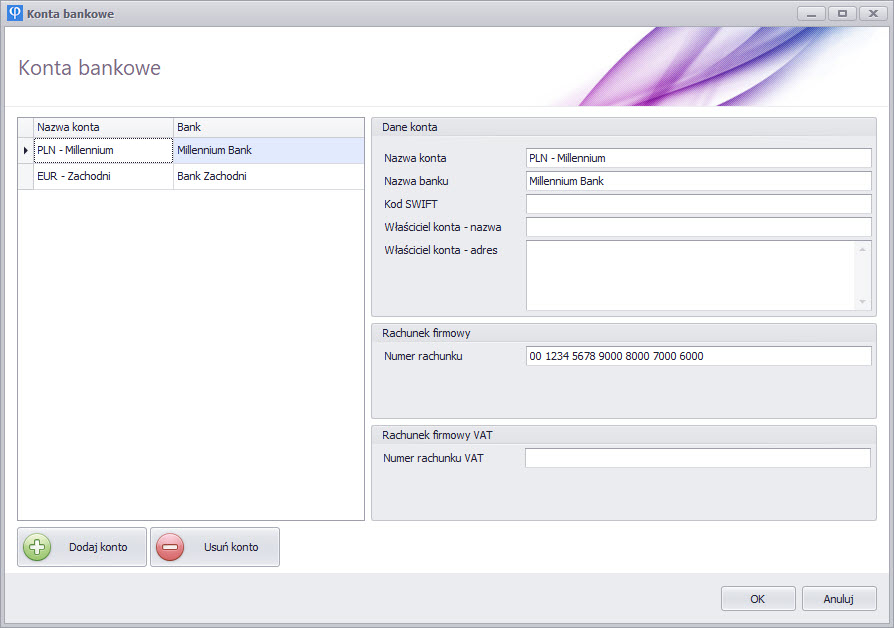The image size is (894, 628).
Task: Click the row indicator arrow for PLN - Millennium
Action: (x=25, y=150)
